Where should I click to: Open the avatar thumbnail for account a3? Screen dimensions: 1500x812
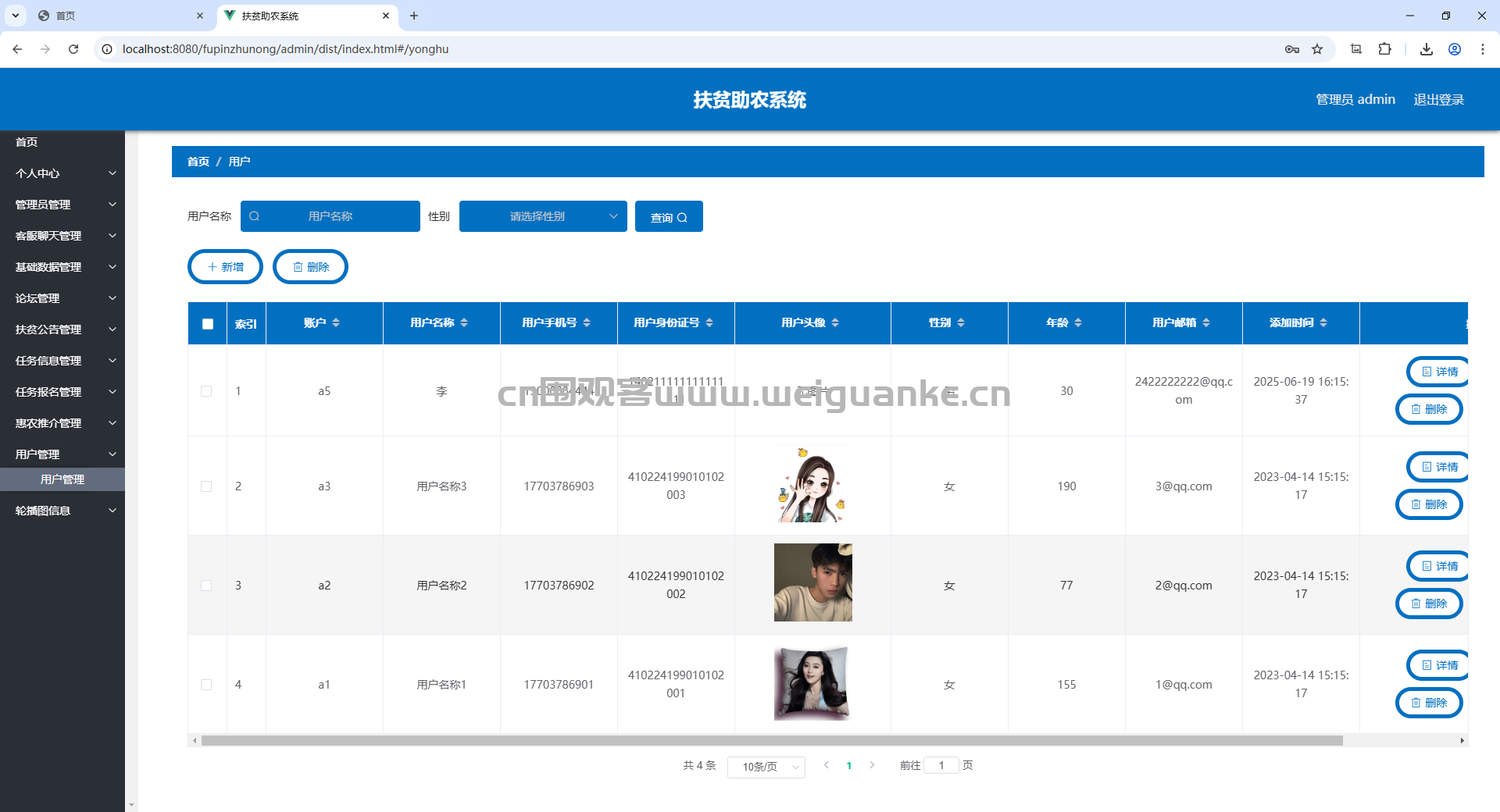pos(813,484)
